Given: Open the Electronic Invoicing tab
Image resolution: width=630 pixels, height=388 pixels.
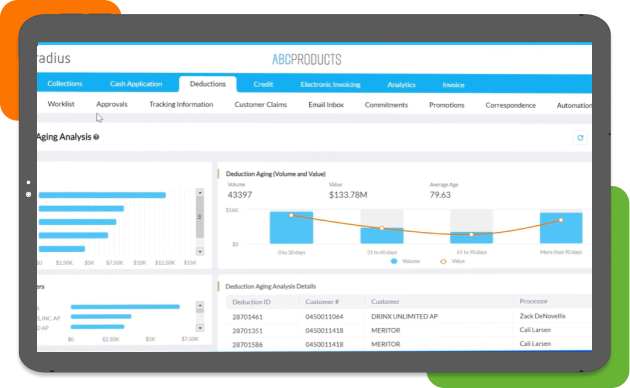Looking at the screenshot, I should [x=330, y=85].
